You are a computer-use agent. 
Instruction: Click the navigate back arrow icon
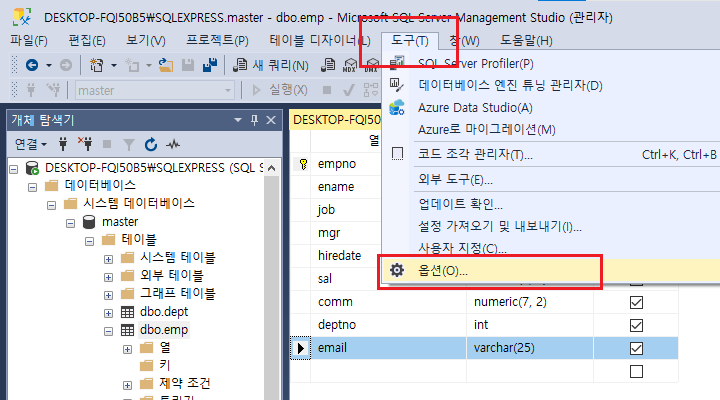(32, 65)
